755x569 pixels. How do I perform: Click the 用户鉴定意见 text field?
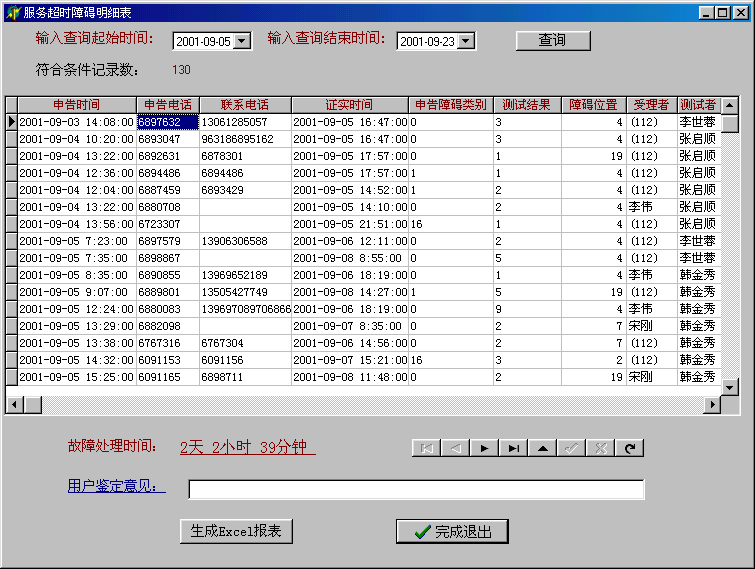coord(416,489)
